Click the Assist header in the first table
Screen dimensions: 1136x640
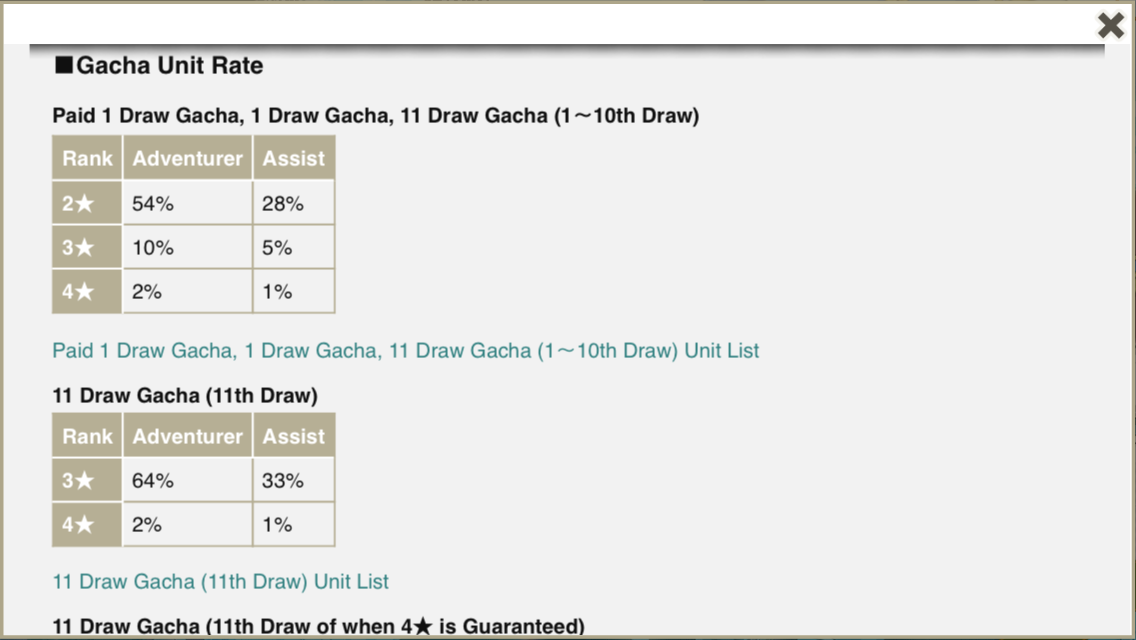(x=293, y=158)
